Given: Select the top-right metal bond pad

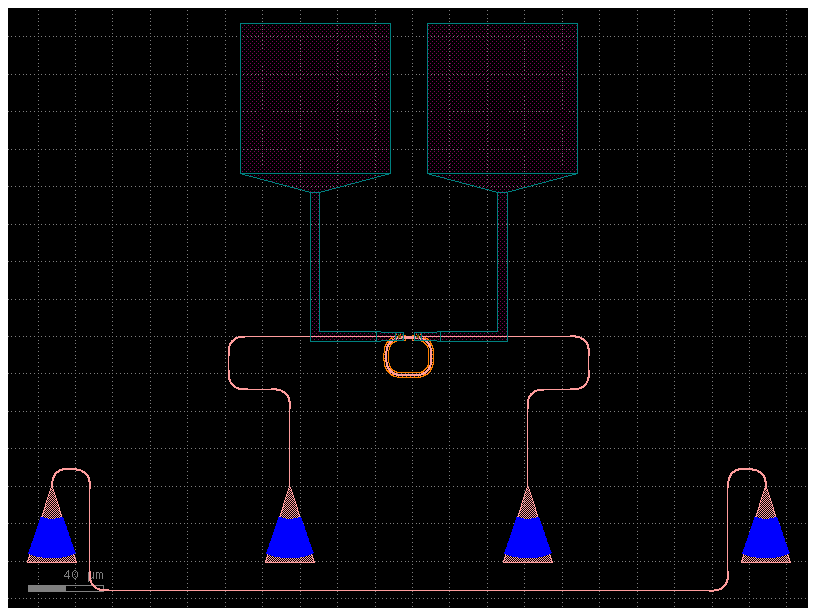Looking at the screenshot, I should click(502, 95).
